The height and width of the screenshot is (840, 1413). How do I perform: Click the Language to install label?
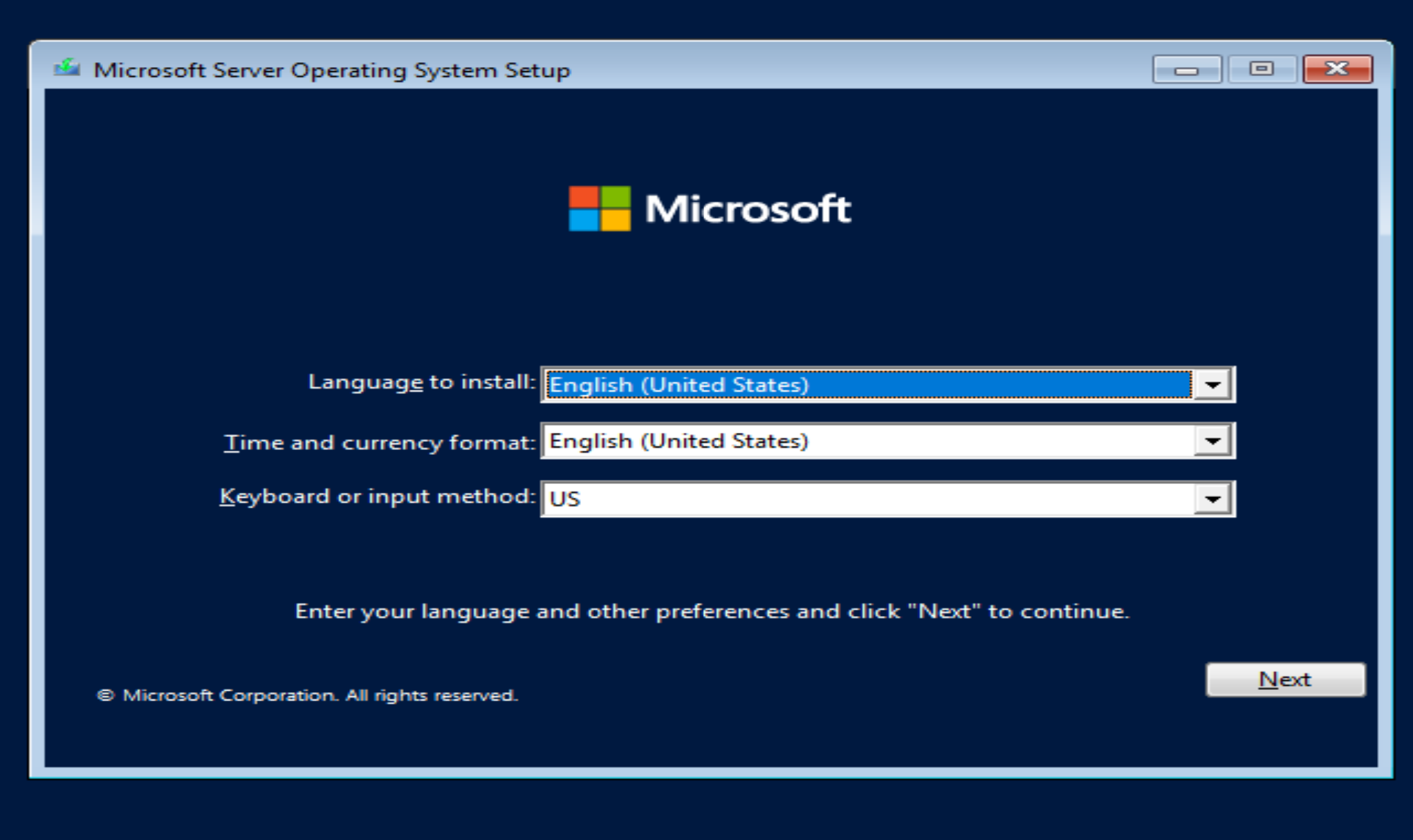pyautogui.click(x=421, y=382)
